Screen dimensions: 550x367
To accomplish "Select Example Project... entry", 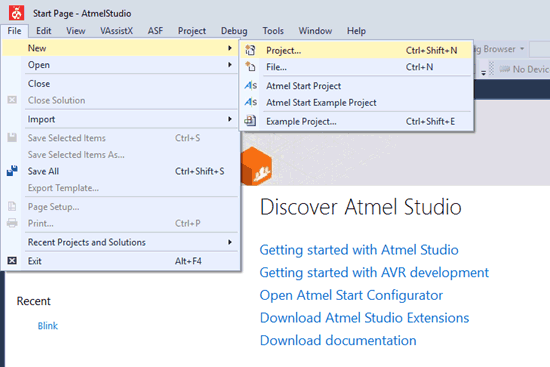I will point(356,121).
